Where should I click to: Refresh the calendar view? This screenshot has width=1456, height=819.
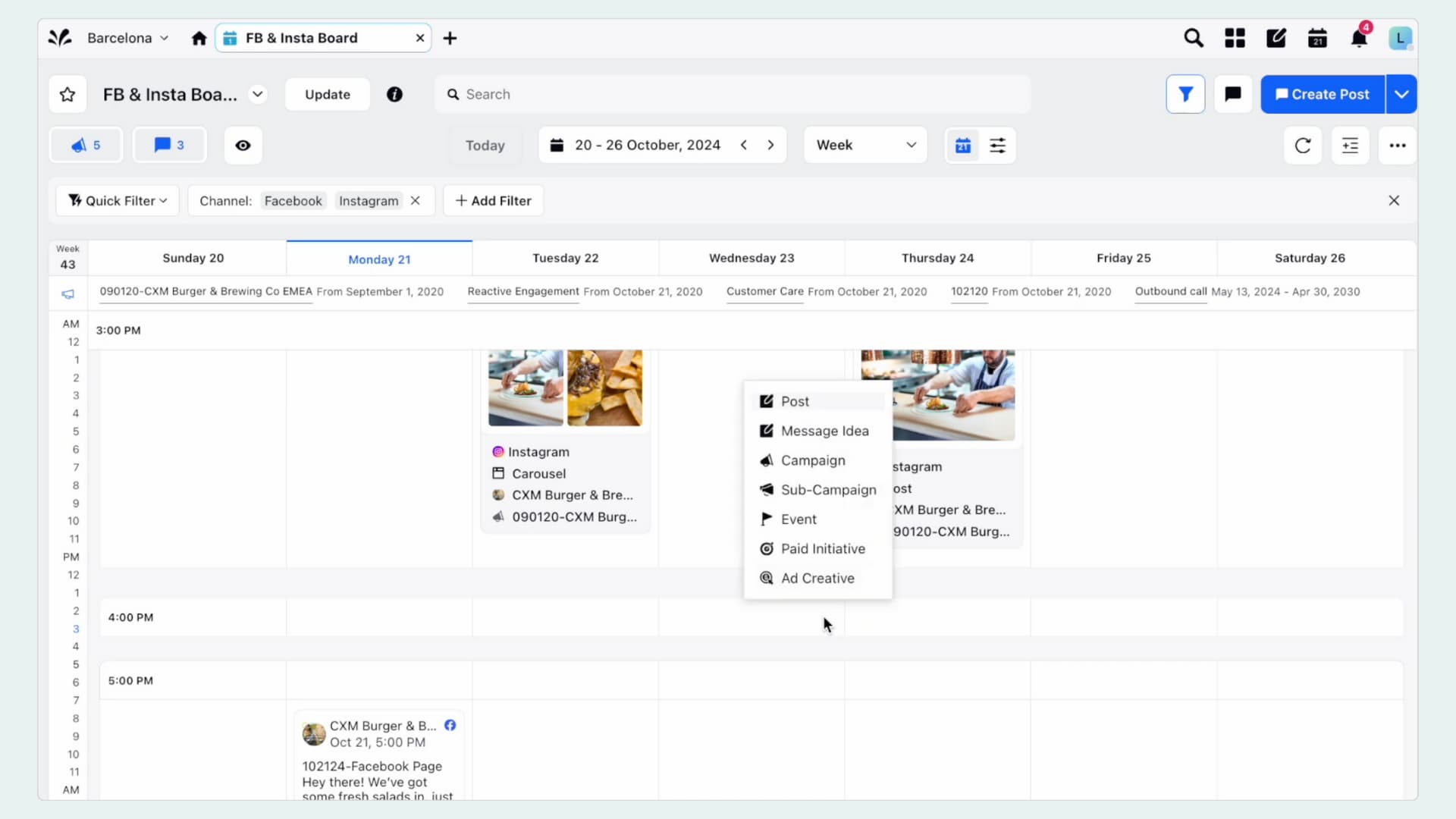[x=1303, y=145]
